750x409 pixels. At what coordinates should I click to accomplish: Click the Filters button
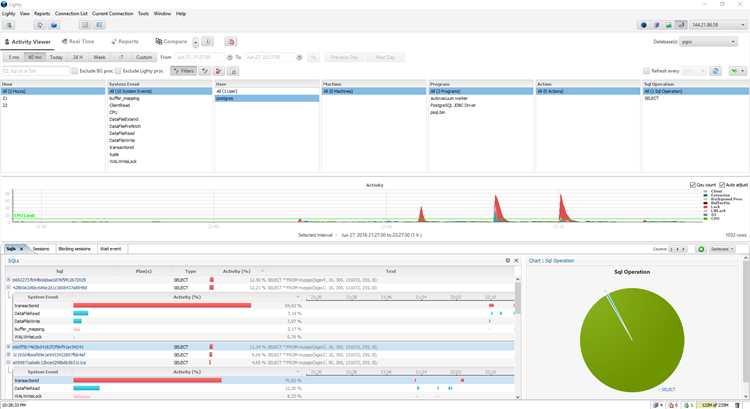184,71
